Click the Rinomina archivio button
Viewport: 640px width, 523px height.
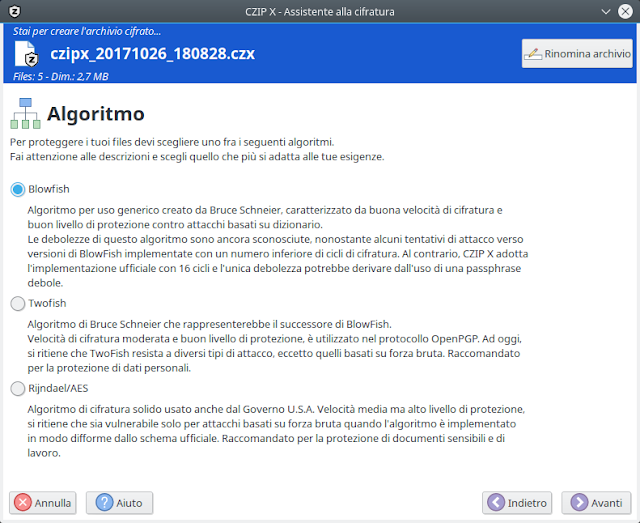coord(577,53)
